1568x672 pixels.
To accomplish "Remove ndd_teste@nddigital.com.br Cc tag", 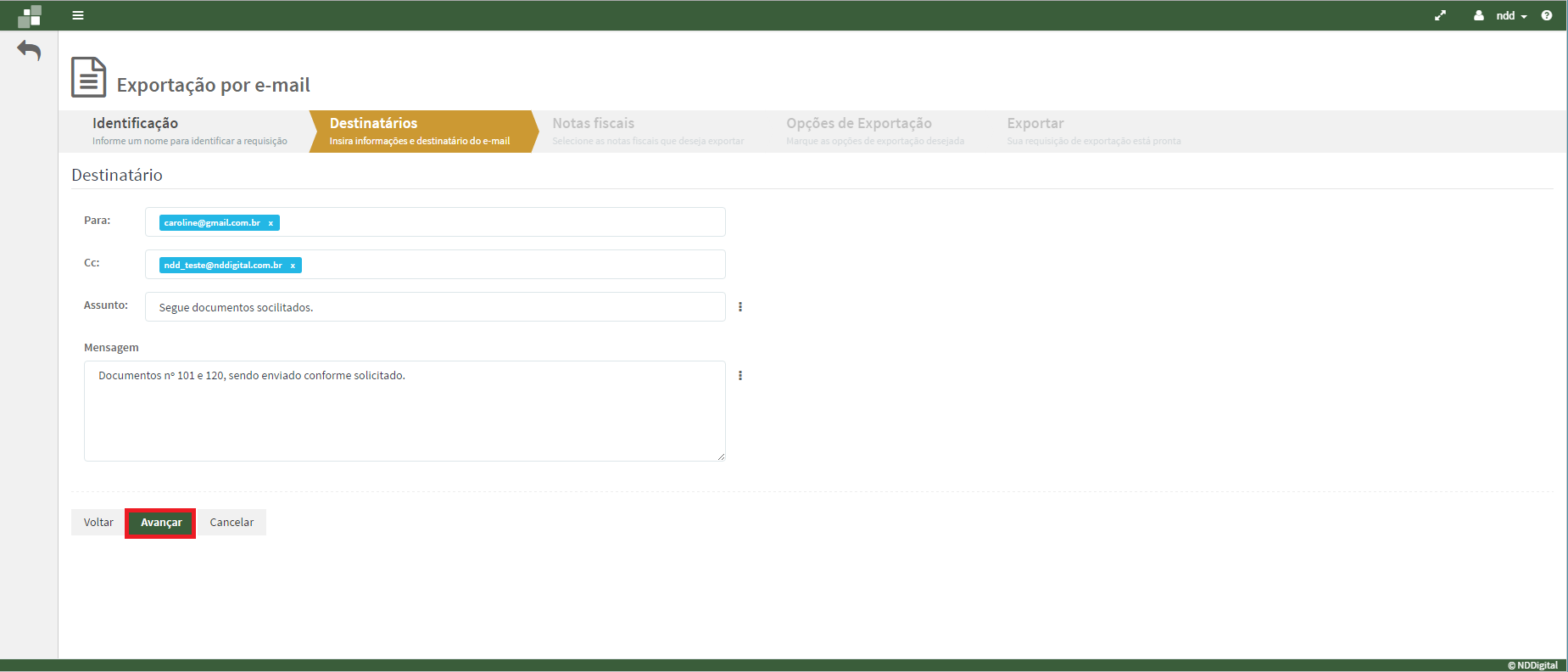I will coord(293,266).
